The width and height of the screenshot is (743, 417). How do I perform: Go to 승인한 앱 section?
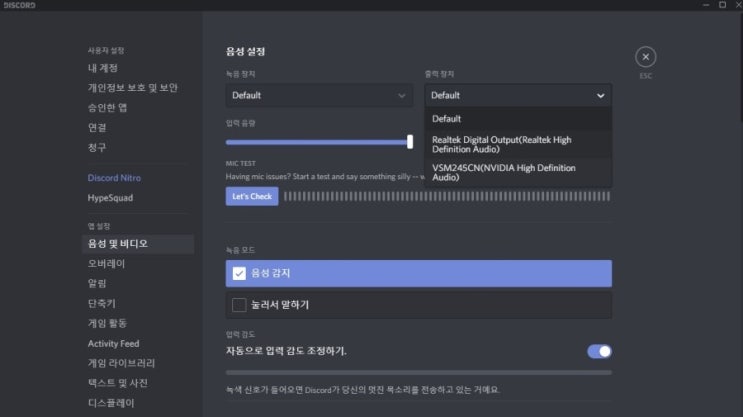coord(108,108)
